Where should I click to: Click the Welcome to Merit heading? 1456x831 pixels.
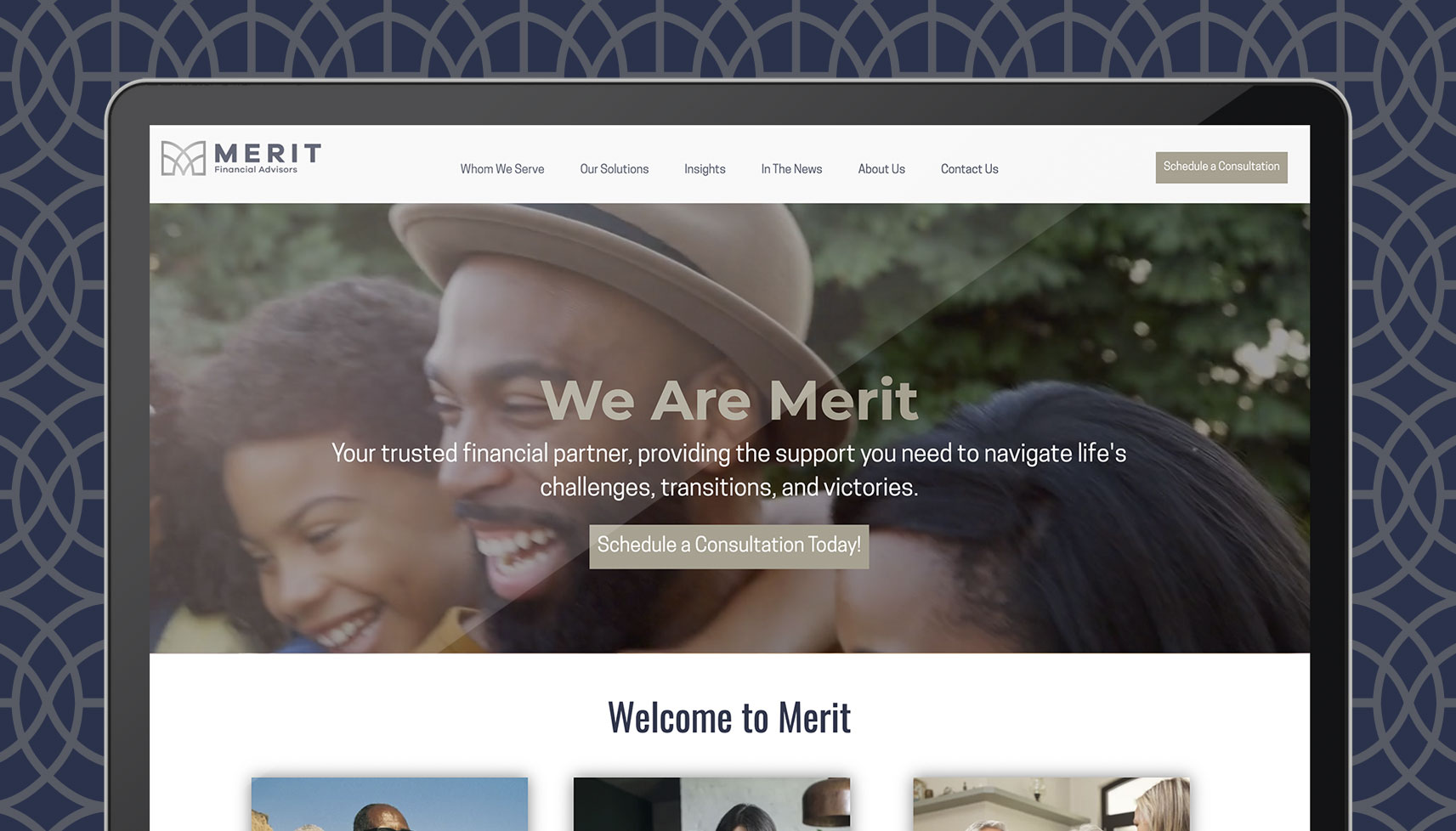pos(729,718)
